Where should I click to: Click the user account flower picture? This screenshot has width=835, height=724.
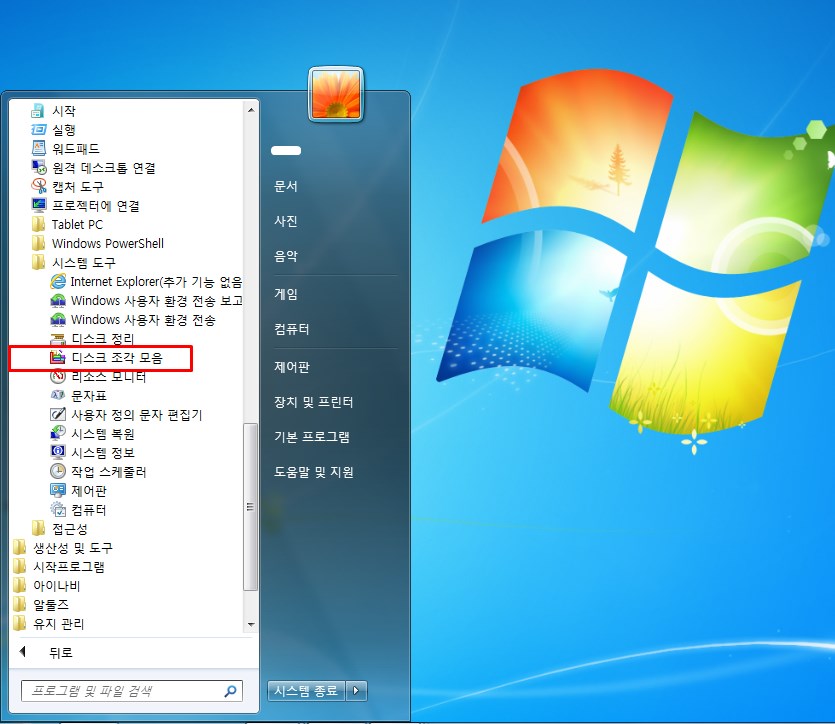336,95
